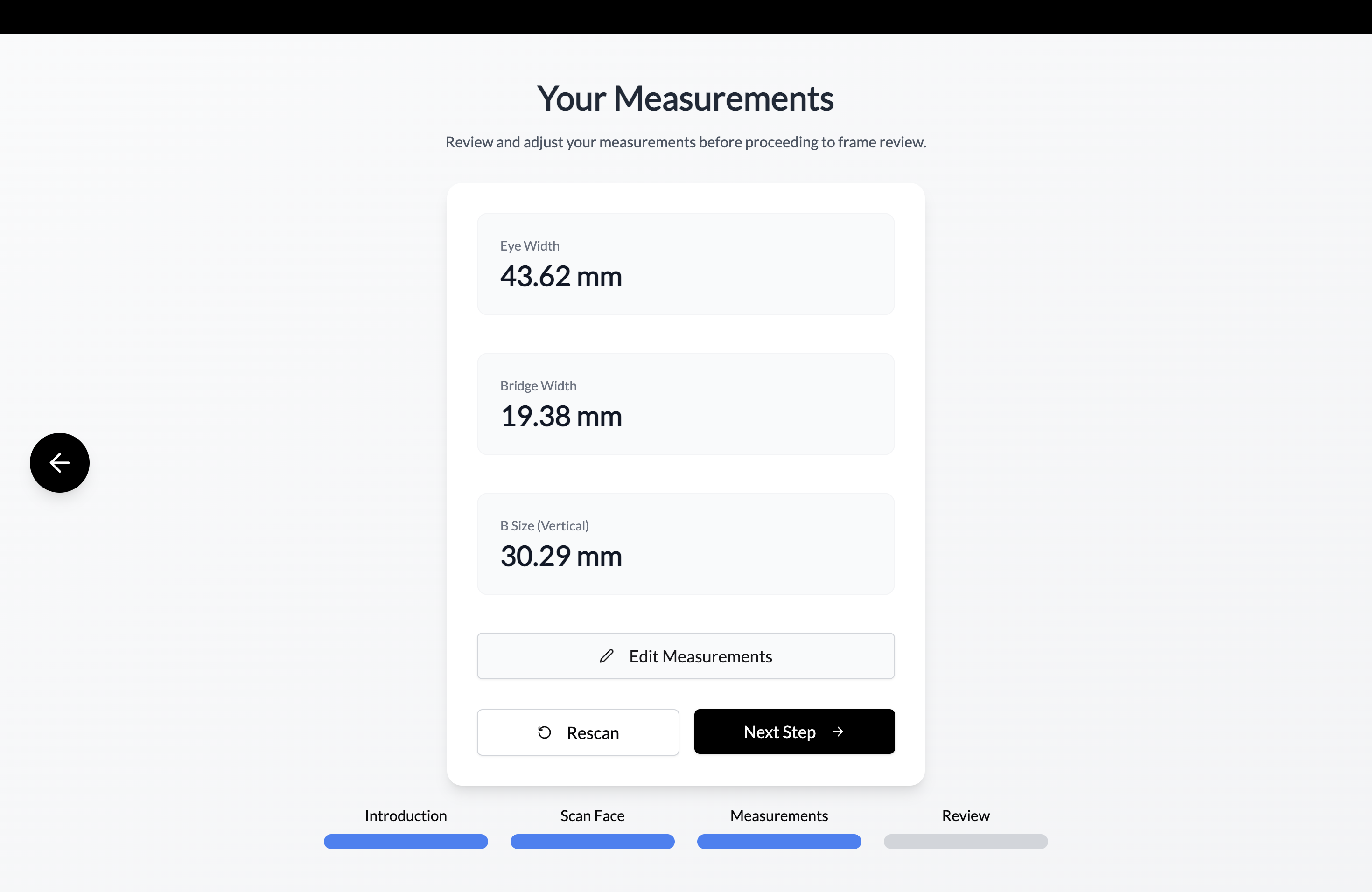Jump to the Review step label

point(966,815)
